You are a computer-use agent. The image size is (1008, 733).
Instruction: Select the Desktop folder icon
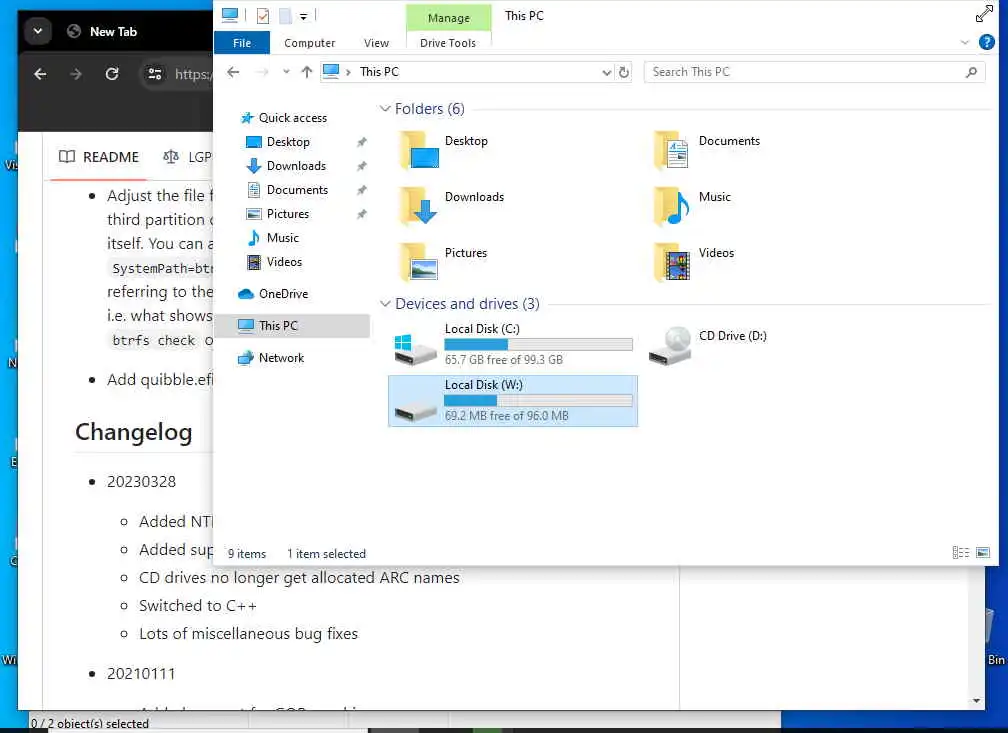click(x=419, y=150)
